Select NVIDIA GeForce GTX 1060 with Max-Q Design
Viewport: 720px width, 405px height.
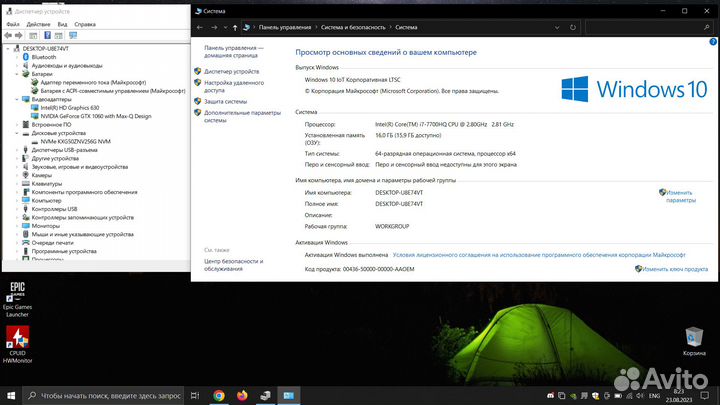click(x=96, y=116)
